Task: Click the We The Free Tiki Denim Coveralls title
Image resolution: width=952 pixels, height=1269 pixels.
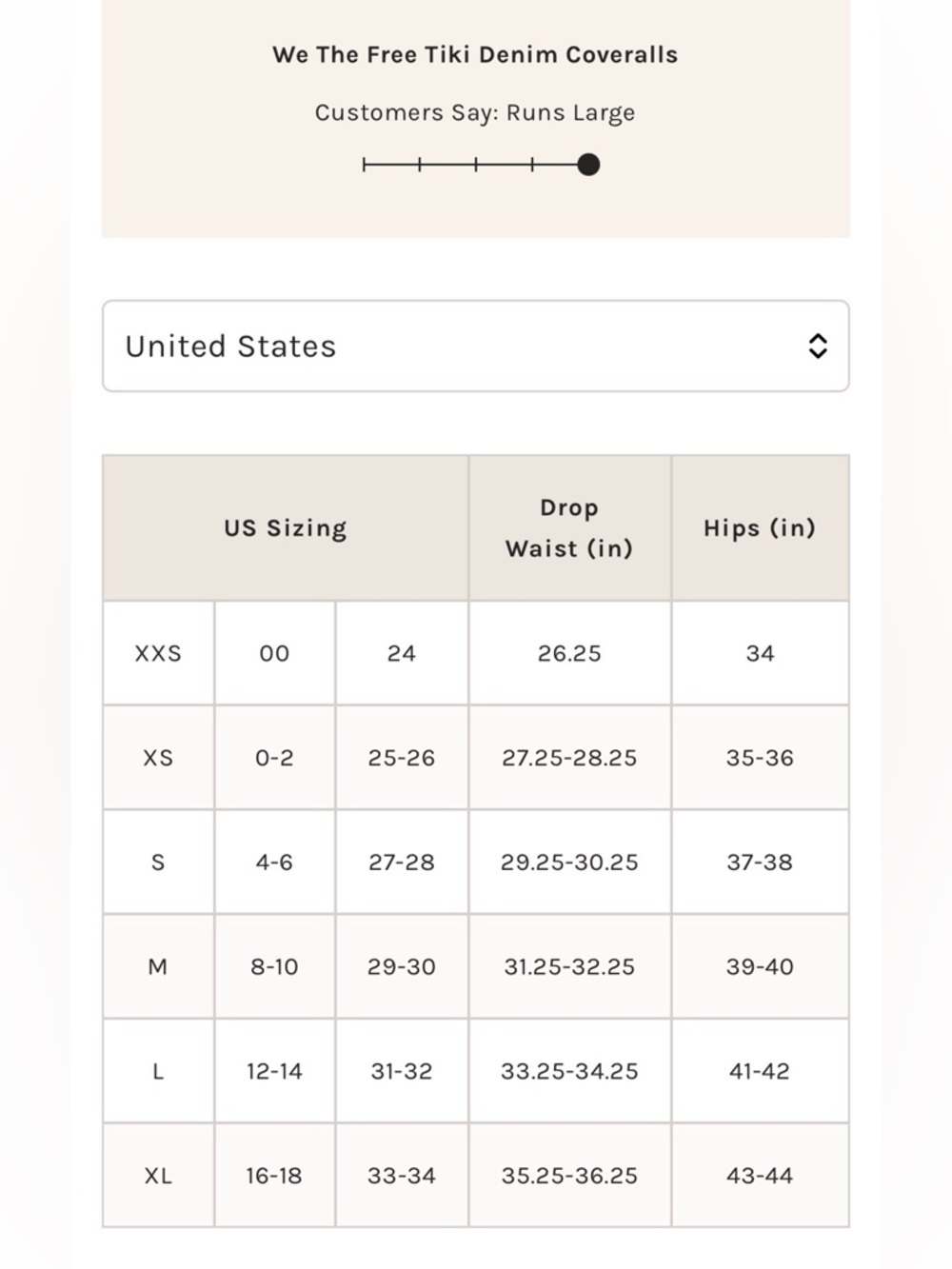Action: tap(475, 54)
